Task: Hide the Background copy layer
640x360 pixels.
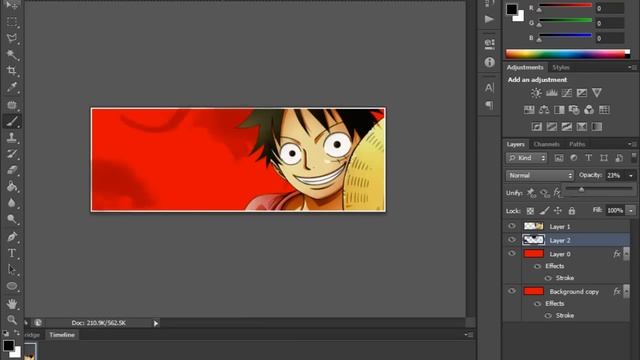Action: tap(512, 291)
